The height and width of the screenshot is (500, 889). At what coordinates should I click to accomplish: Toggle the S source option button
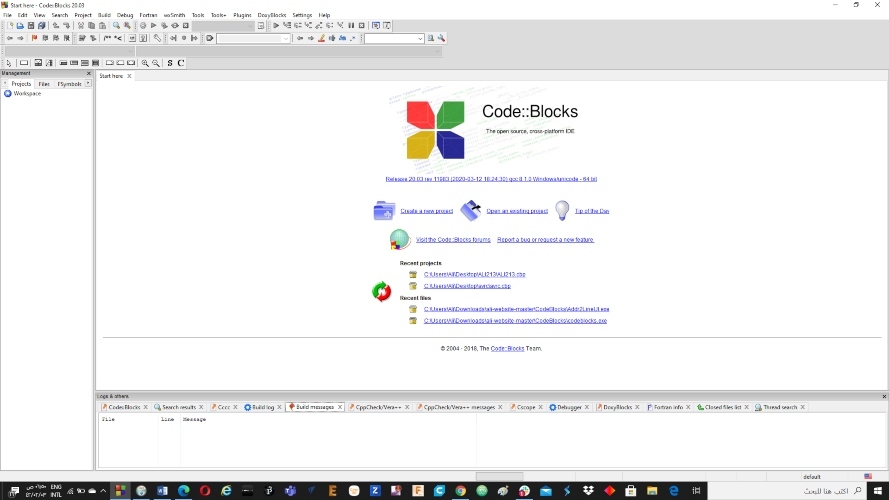tap(170, 63)
